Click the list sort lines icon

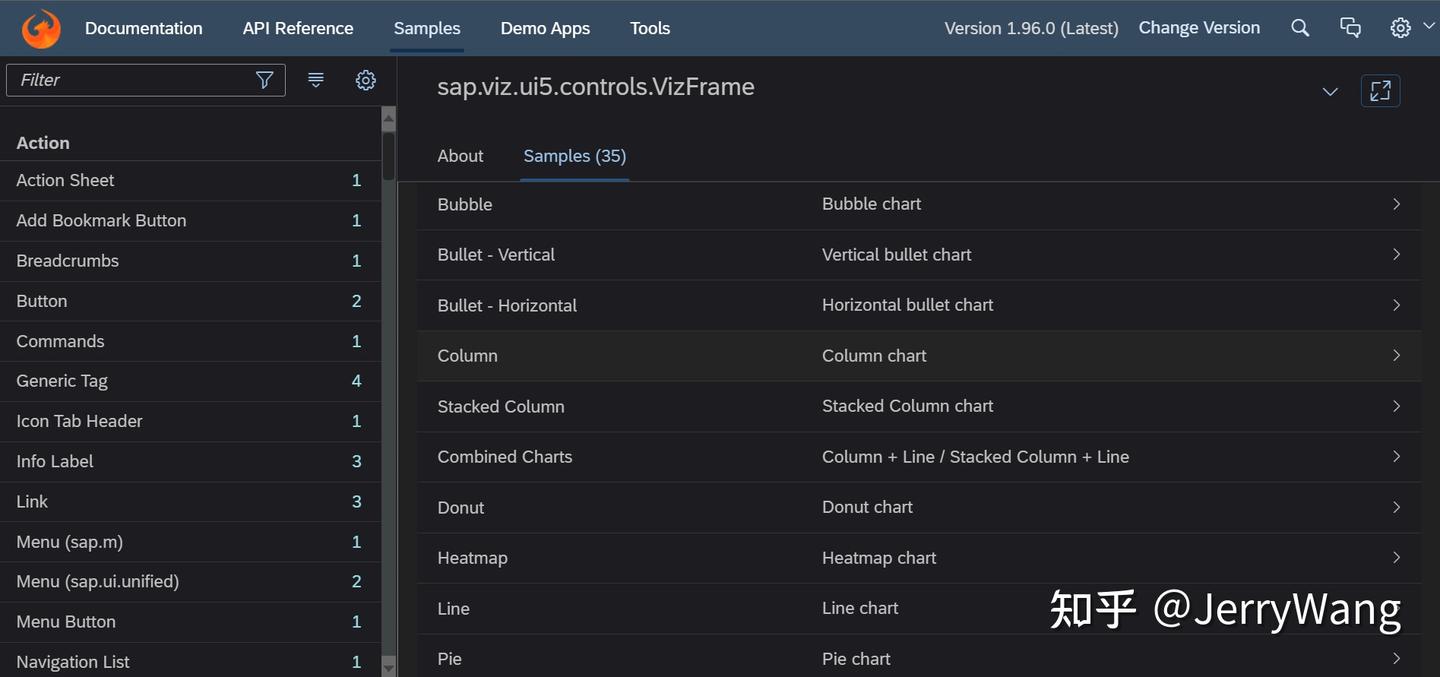(316, 80)
